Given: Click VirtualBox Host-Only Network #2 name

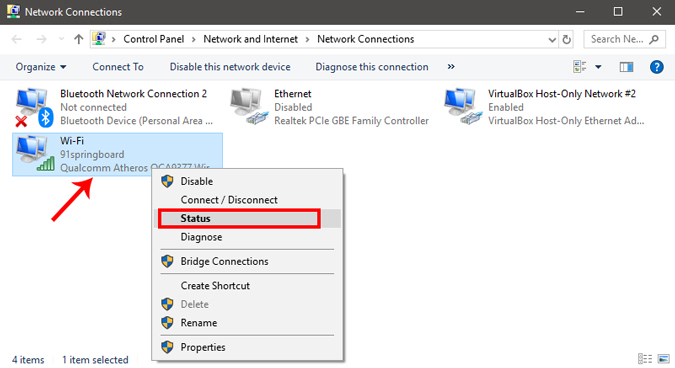Looking at the screenshot, I should [x=562, y=93].
